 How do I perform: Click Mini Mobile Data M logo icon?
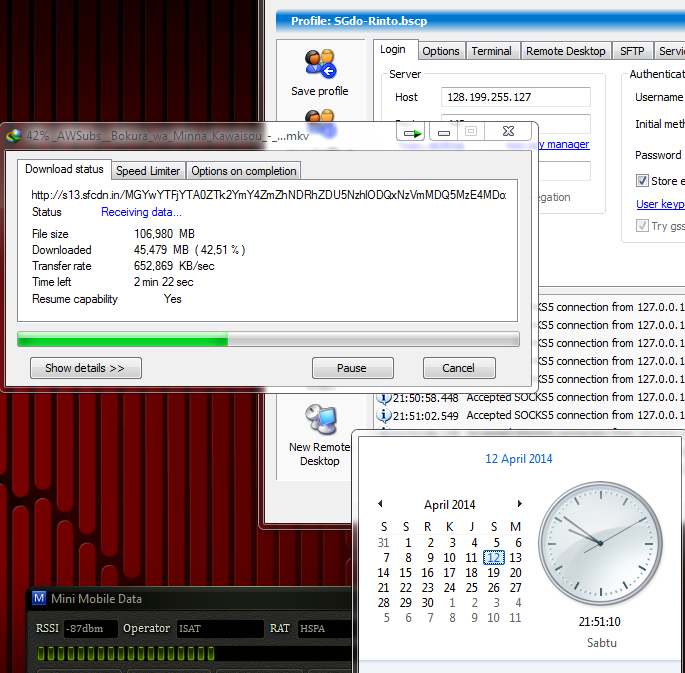pos(39,598)
